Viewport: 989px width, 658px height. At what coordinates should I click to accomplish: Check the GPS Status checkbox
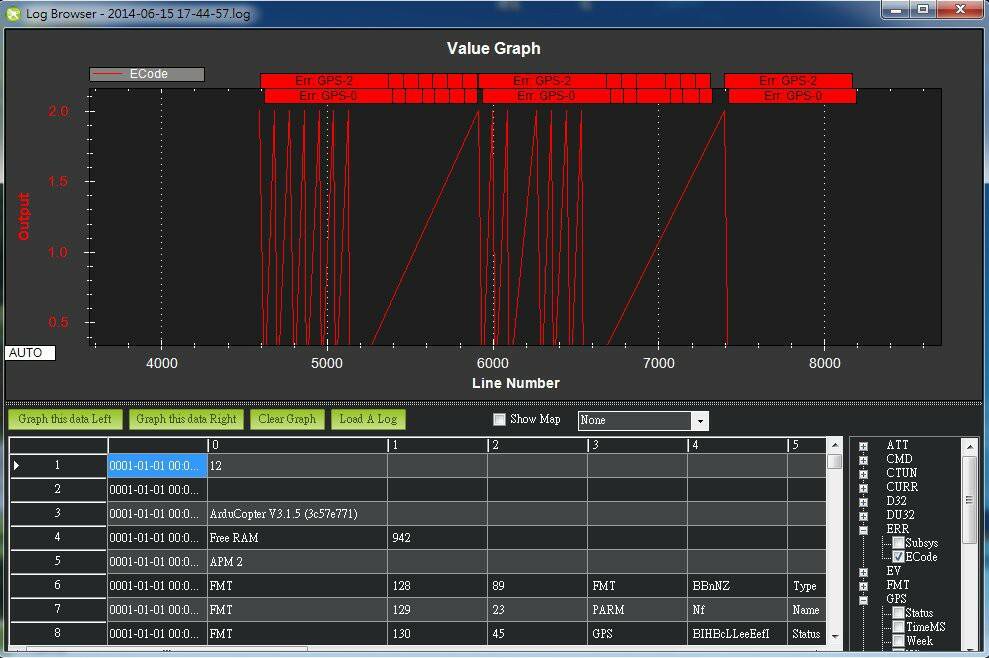pyautogui.click(x=898, y=613)
